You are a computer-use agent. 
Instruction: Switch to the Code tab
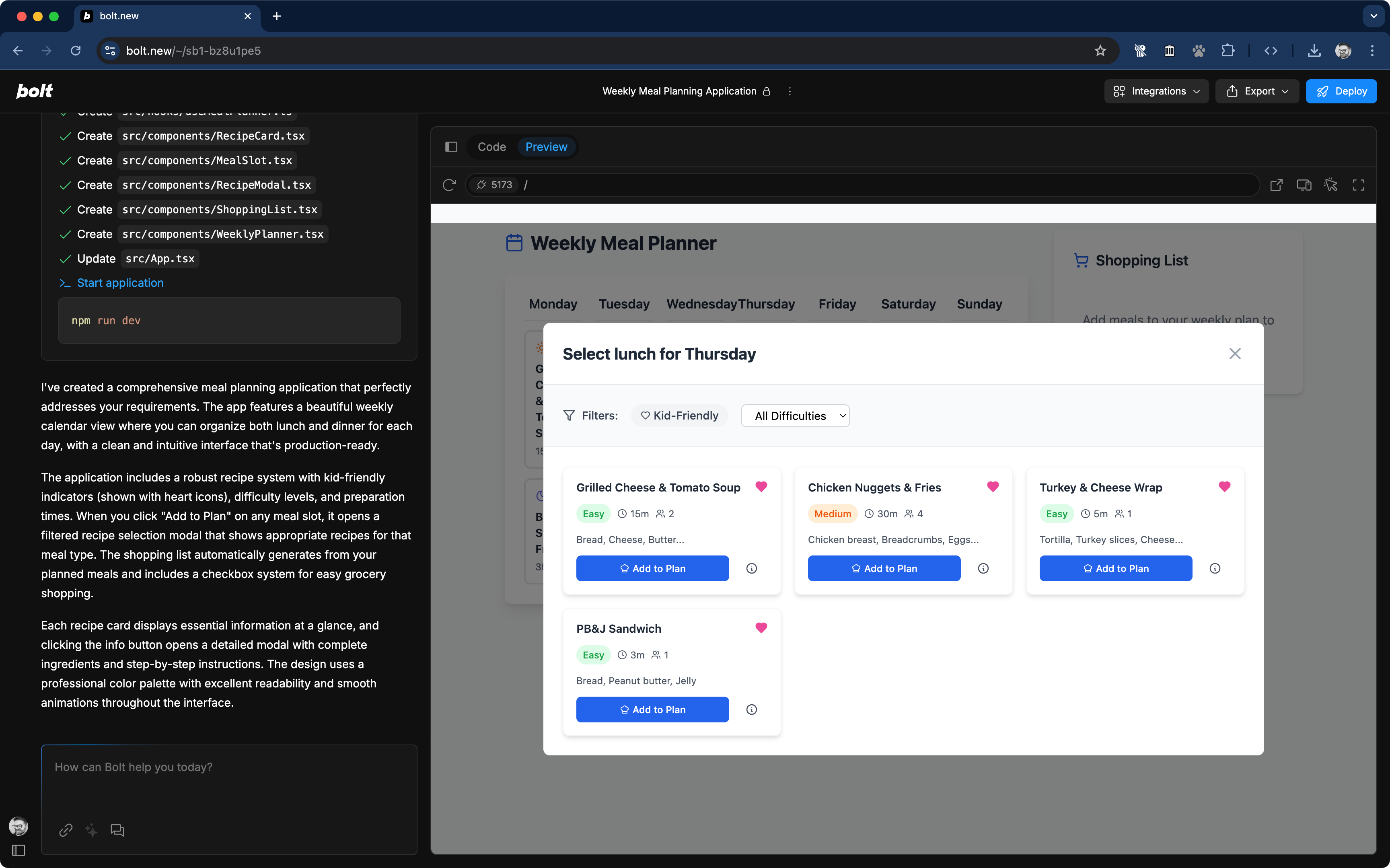pos(492,147)
